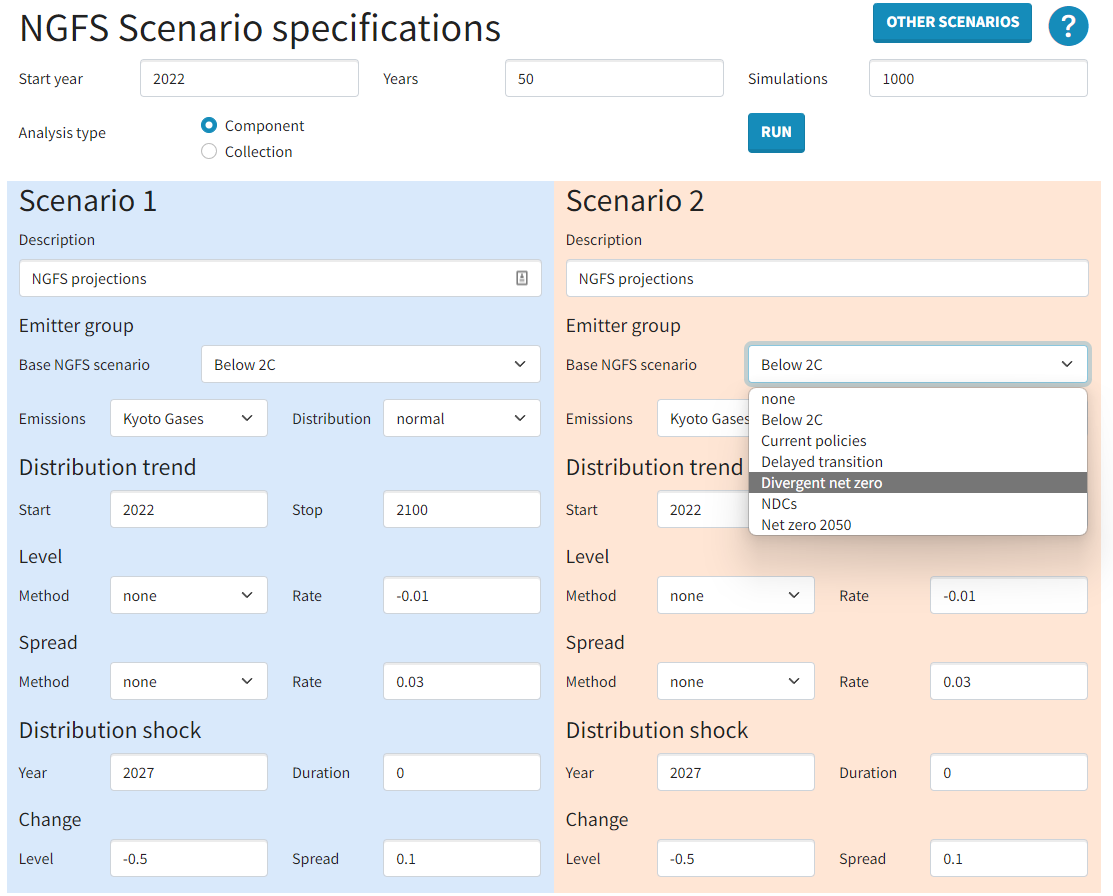The image size is (1113, 896).
Task: Click the Stop field showing 2100
Action: [461, 509]
